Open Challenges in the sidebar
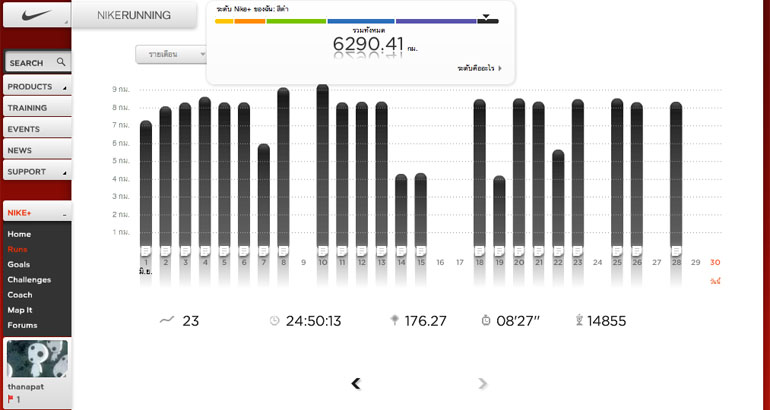770x410 pixels. point(28,279)
